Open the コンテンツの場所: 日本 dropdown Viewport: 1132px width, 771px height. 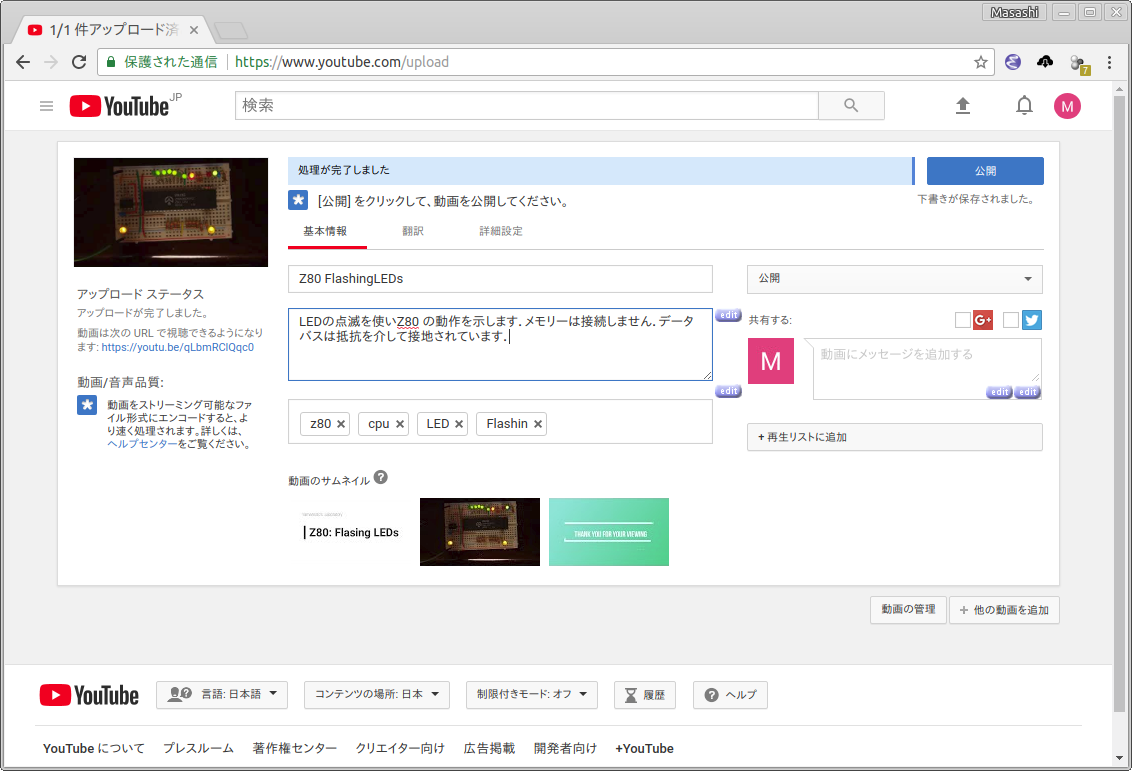click(377, 694)
